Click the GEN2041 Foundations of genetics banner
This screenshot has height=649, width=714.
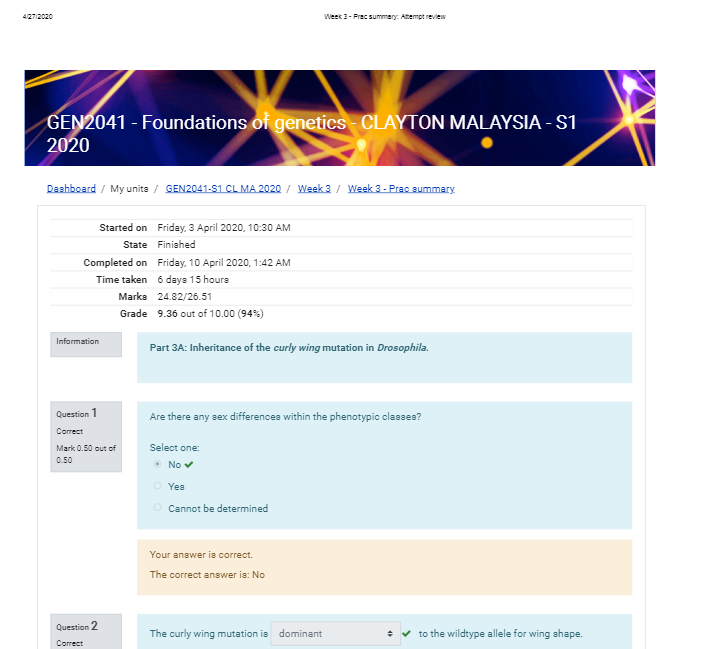point(340,118)
